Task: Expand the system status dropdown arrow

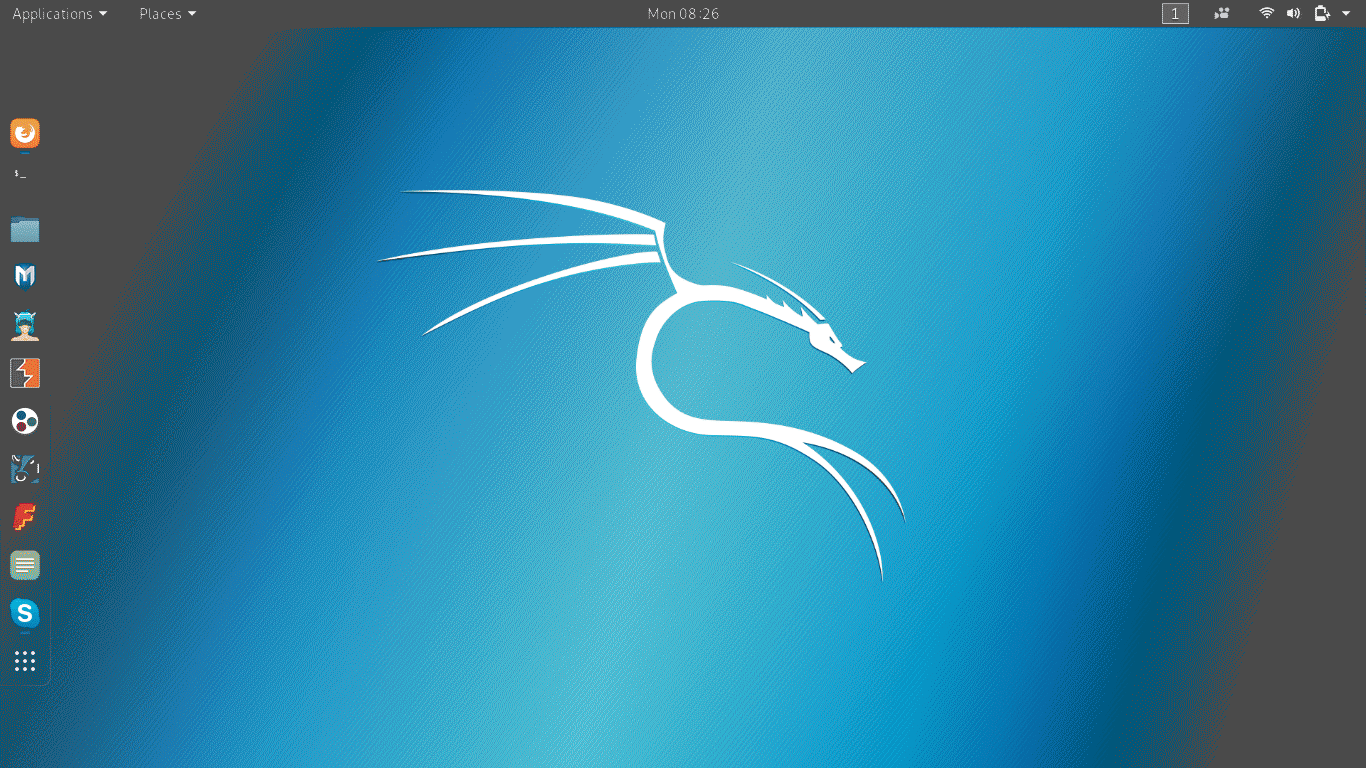Action: 1345,13
